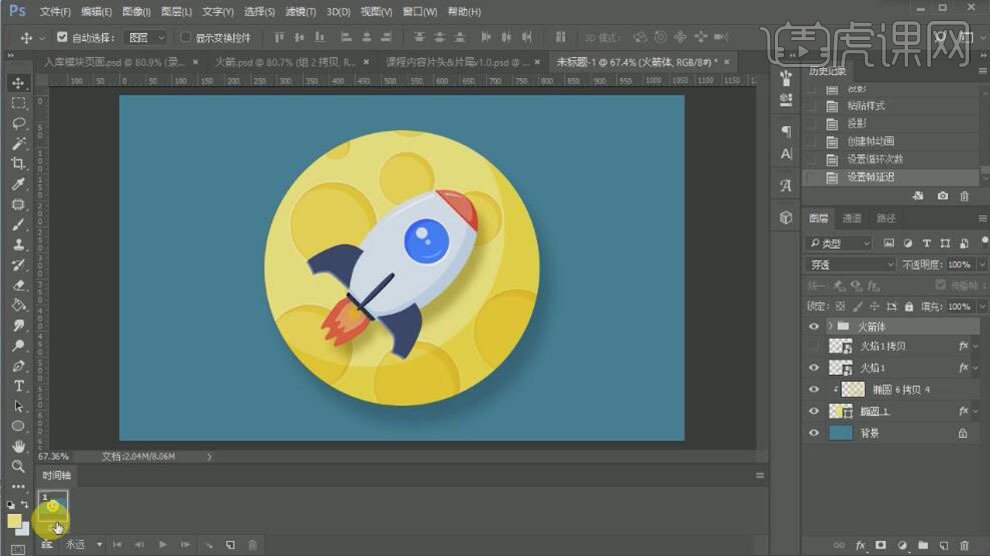Select the Crop tool in toolbar
Viewport: 990px width, 556px height.
click(18, 164)
